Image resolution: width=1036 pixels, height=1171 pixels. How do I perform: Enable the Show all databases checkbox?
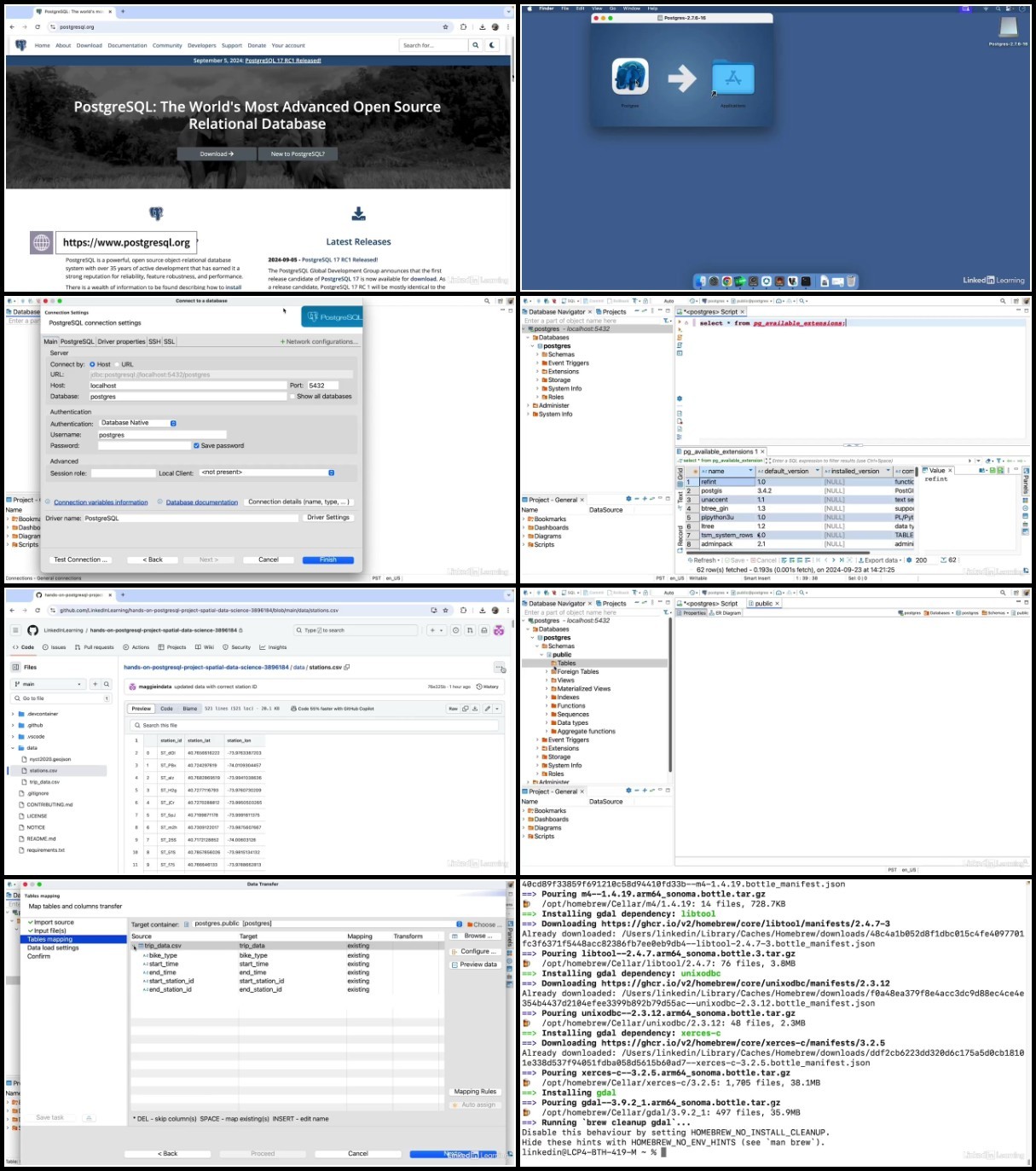[x=292, y=397]
